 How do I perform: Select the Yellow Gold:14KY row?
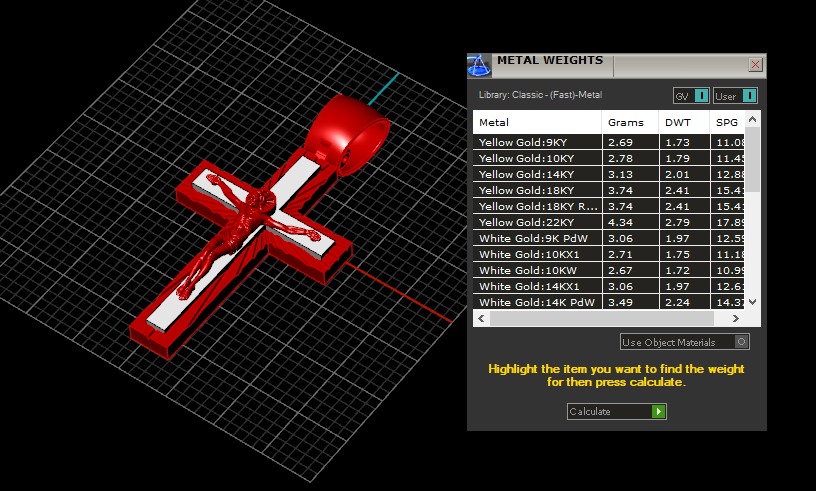pos(609,174)
